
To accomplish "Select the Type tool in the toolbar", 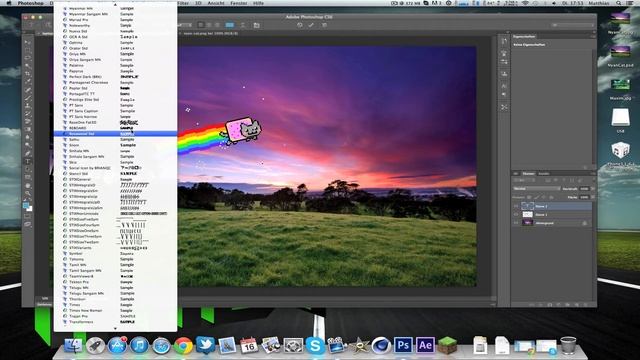I will click(x=28, y=162).
